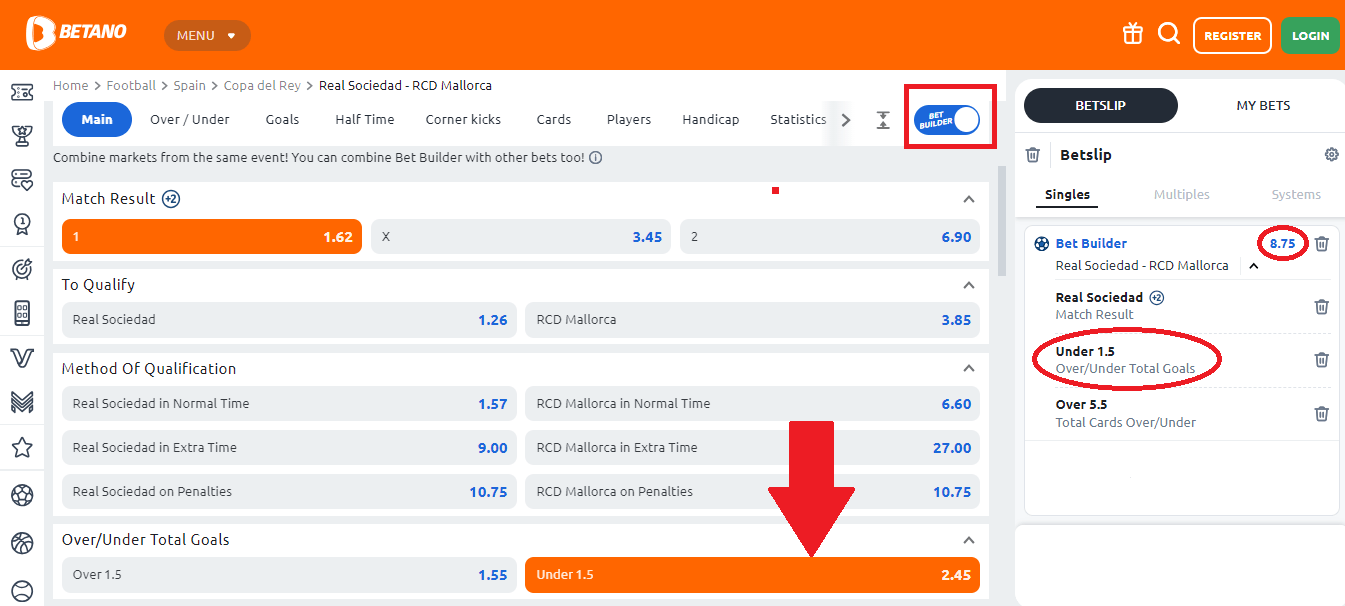Screen dimensions: 1345x606
Task: Click the trophy icon in left sidebar
Action: [22, 135]
